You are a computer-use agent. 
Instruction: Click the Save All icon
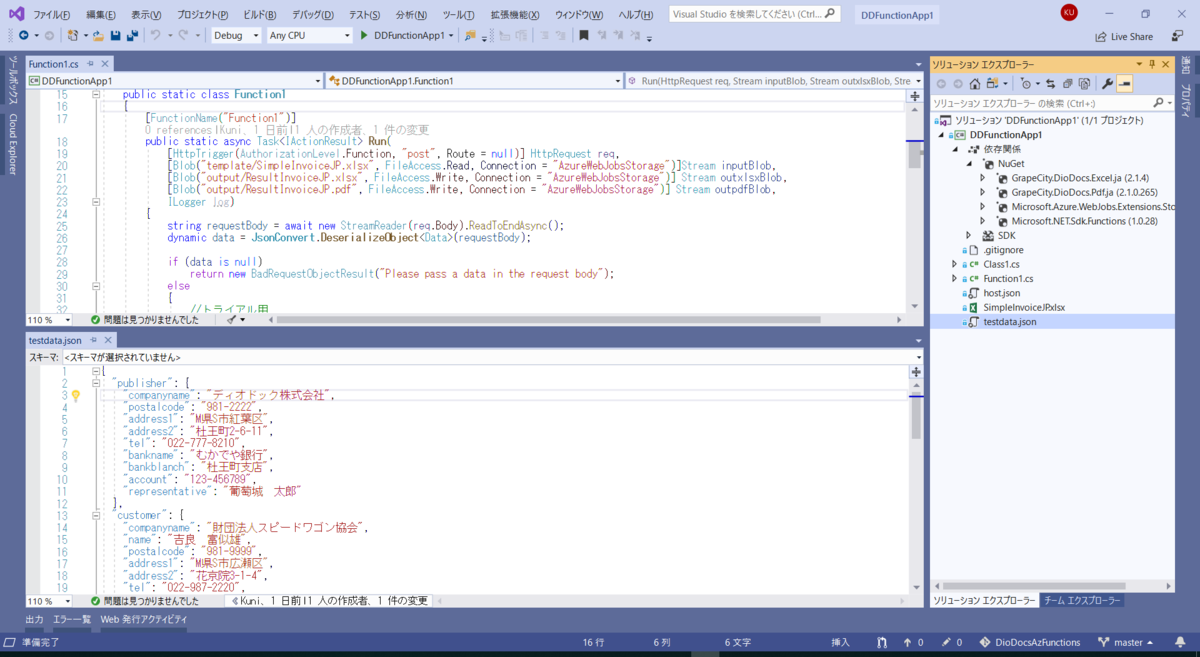click(x=131, y=35)
